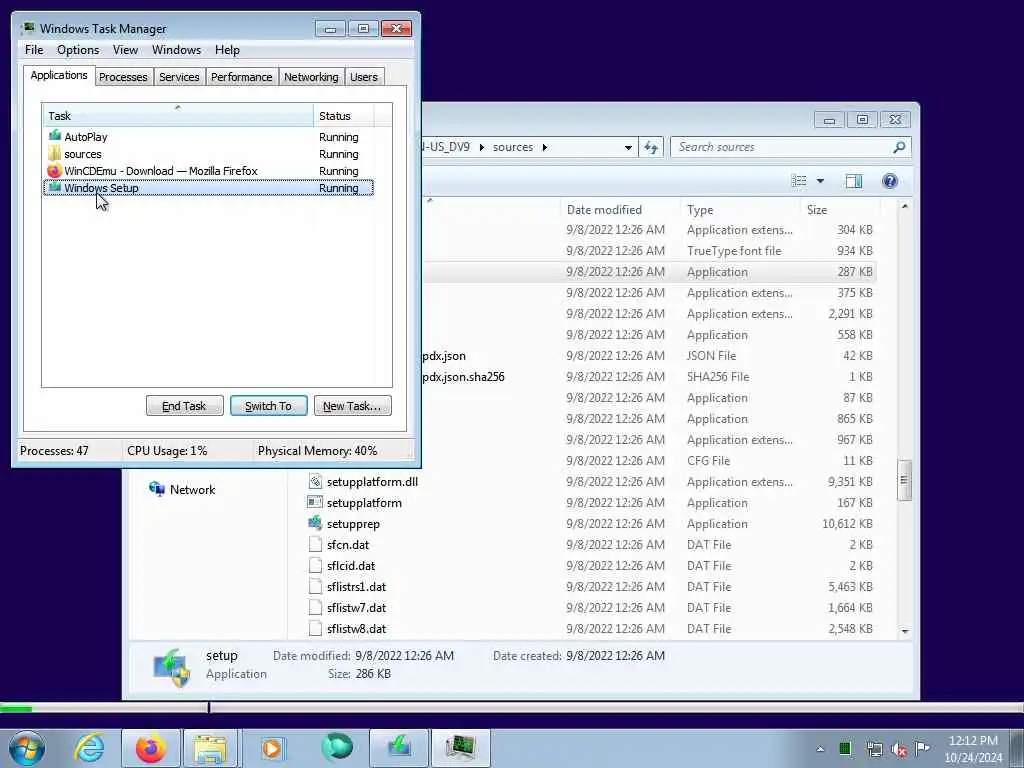Show hidden tray icons arrow
Image resolution: width=1024 pixels, height=768 pixels.
820,749
